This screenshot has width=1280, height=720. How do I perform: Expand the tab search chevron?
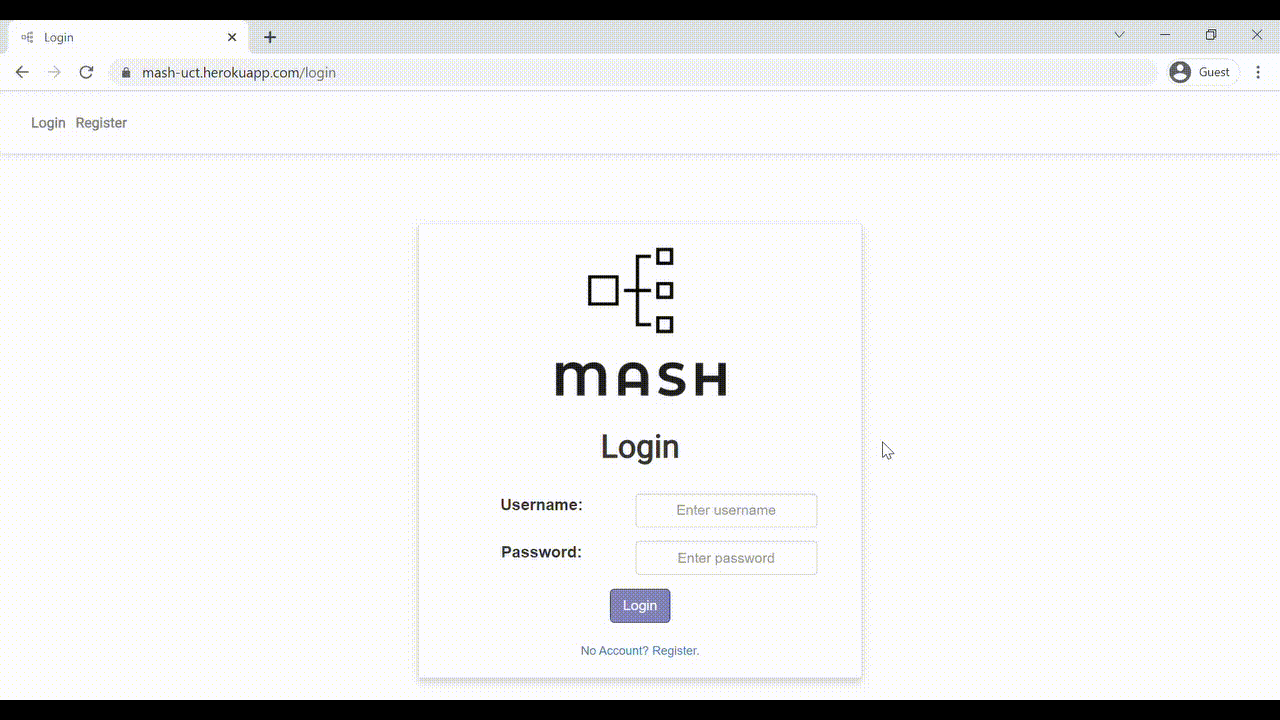click(x=1119, y=35)
